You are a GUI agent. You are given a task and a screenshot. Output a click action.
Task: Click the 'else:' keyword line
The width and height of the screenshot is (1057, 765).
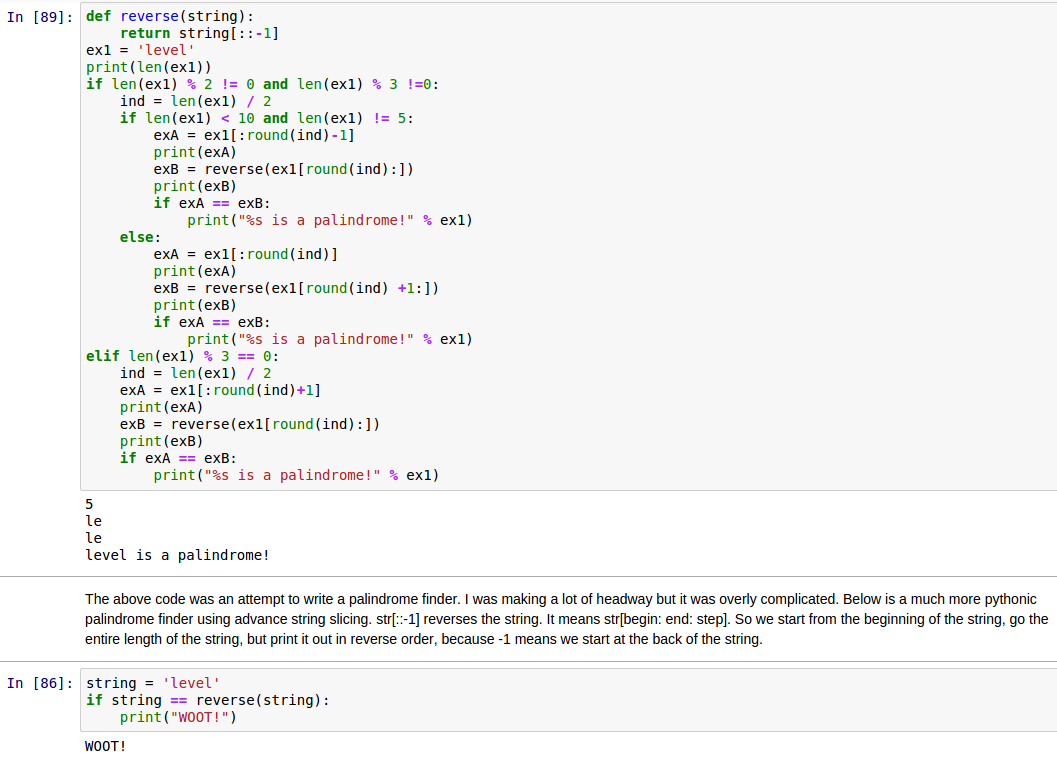click(x=140, y=237)
